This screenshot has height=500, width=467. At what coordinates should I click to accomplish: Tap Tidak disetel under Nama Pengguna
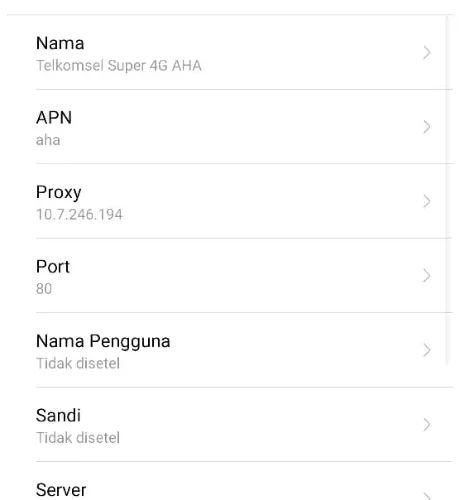(78, 363)
